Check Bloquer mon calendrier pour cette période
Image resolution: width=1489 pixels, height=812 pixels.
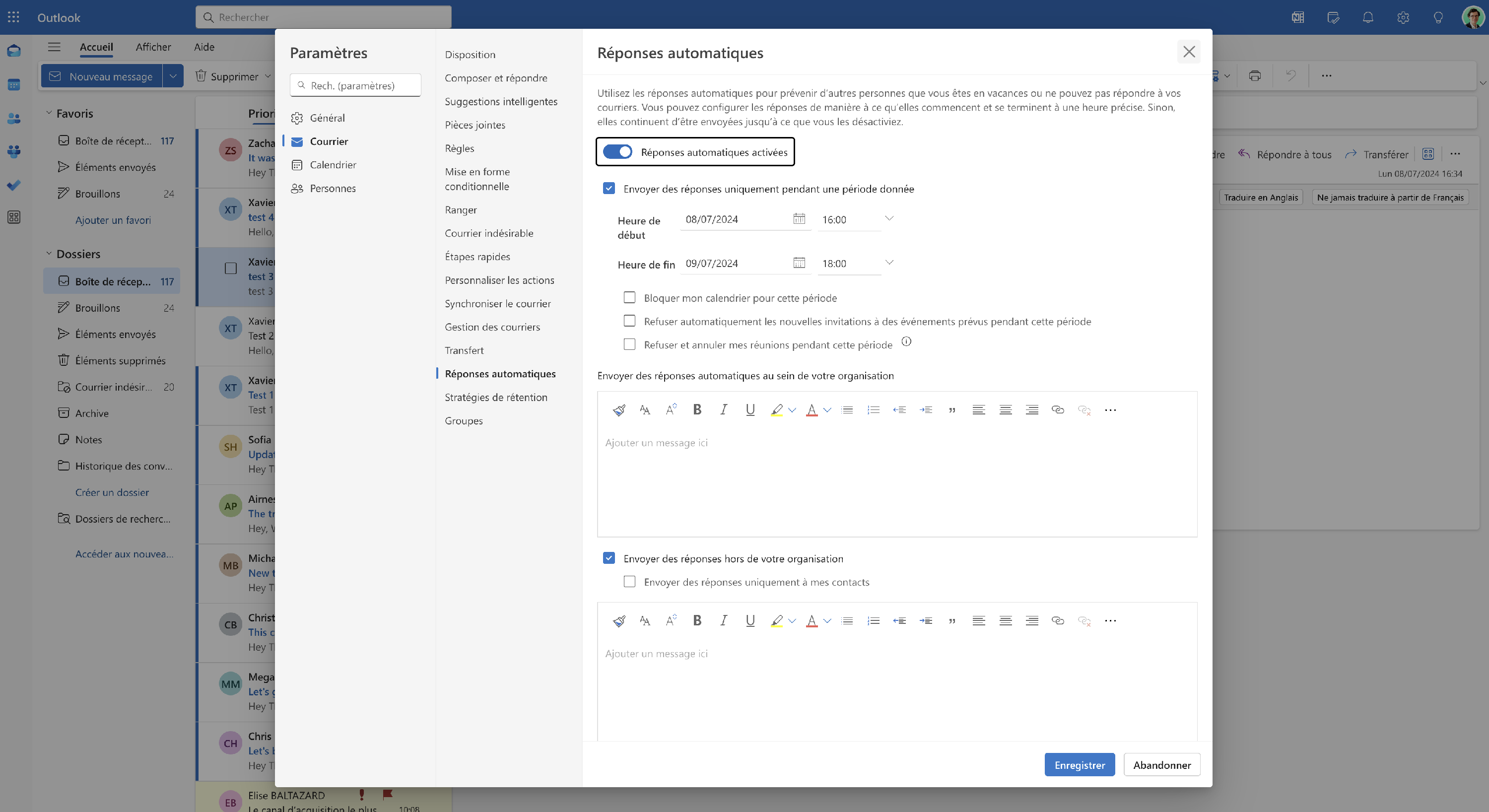629,298
